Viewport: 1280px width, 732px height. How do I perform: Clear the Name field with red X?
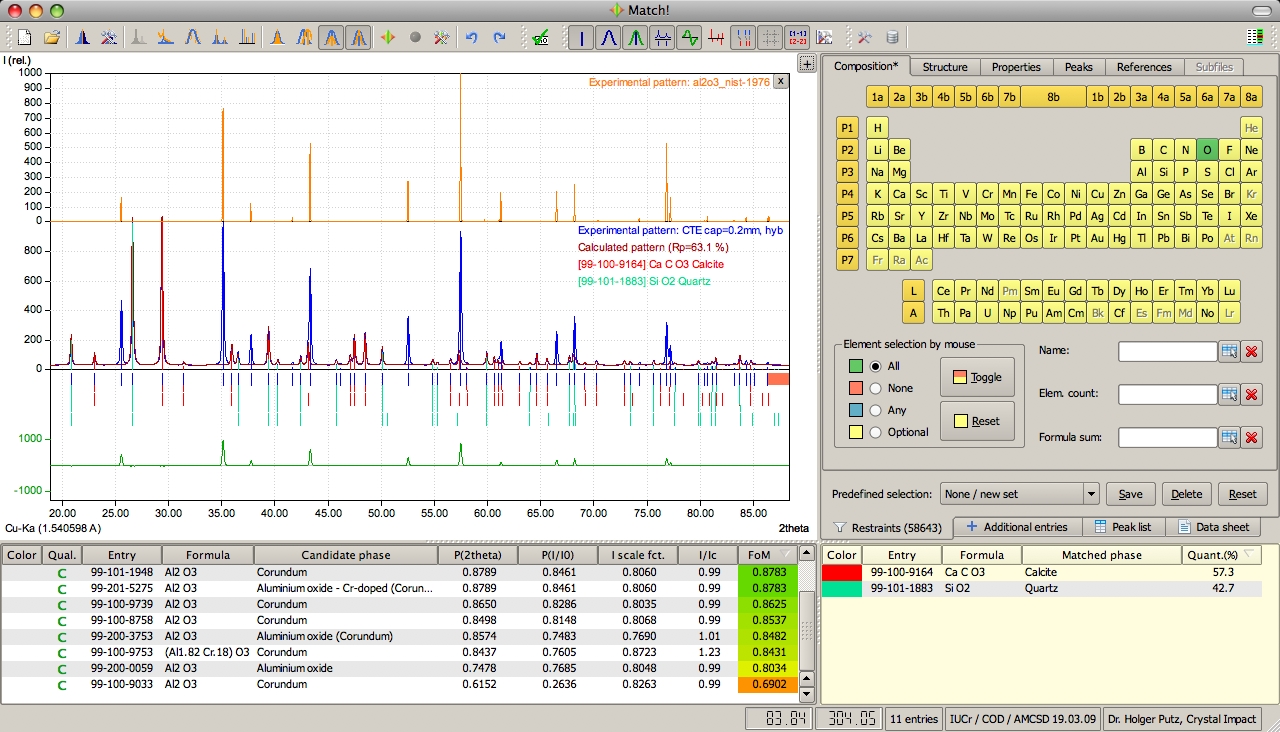pyautogui.click(x=1251, y=351)
